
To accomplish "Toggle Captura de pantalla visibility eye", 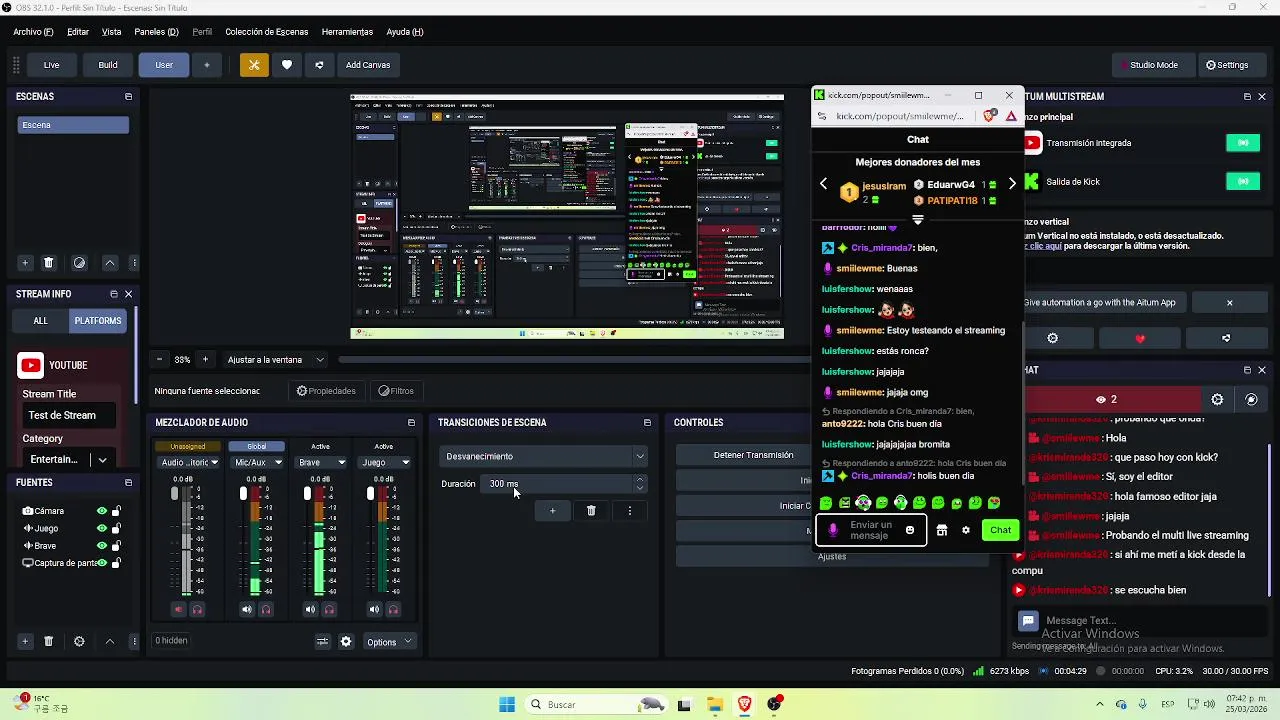I will click(x=101, y=563).
